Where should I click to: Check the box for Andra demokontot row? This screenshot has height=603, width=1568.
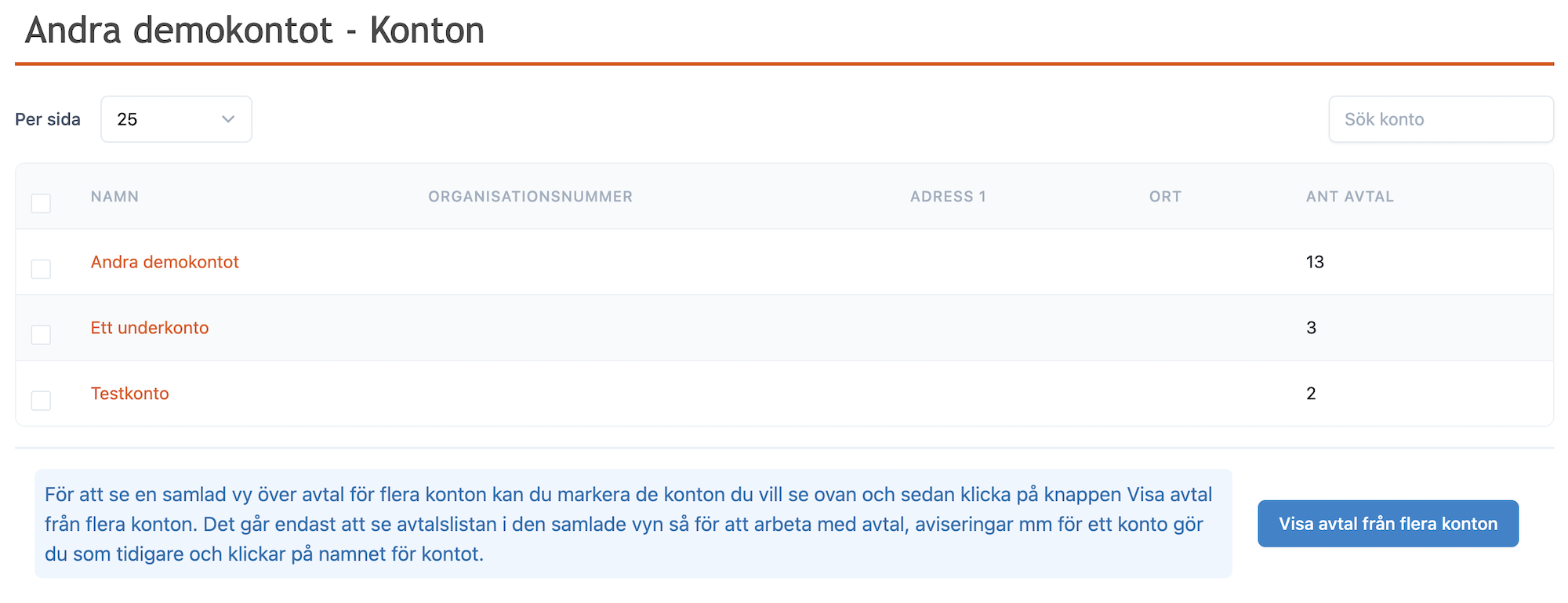41,269
